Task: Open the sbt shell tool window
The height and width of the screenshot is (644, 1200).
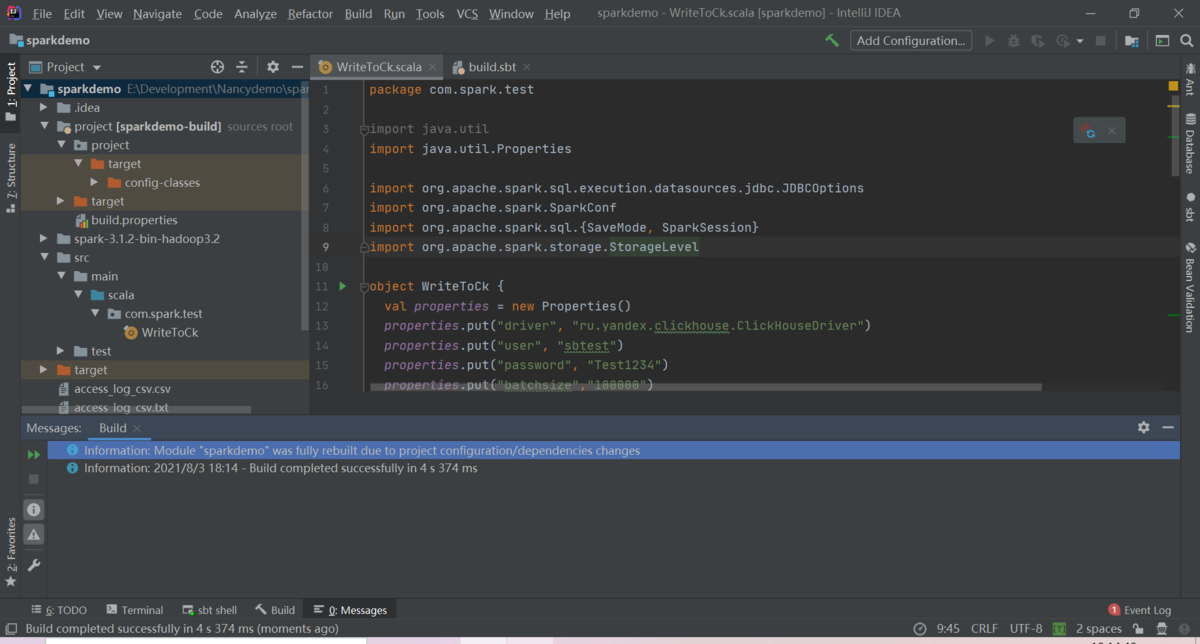Action: tap(210, 610)
